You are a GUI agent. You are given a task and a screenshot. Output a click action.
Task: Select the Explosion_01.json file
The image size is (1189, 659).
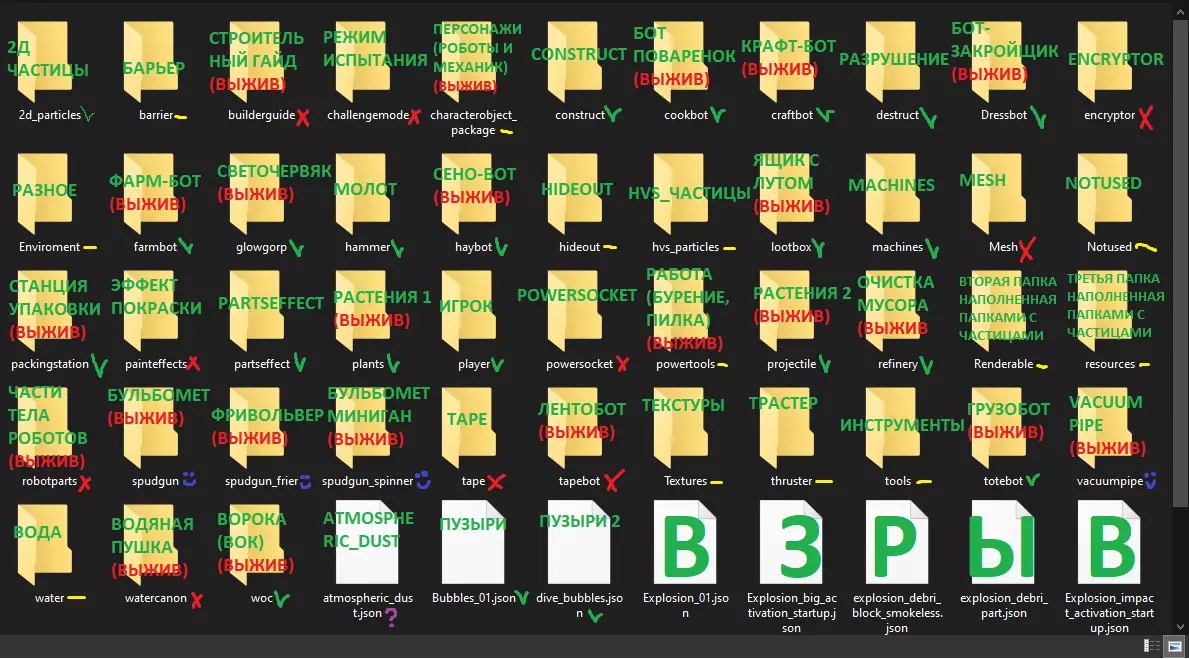coord(685,542)
